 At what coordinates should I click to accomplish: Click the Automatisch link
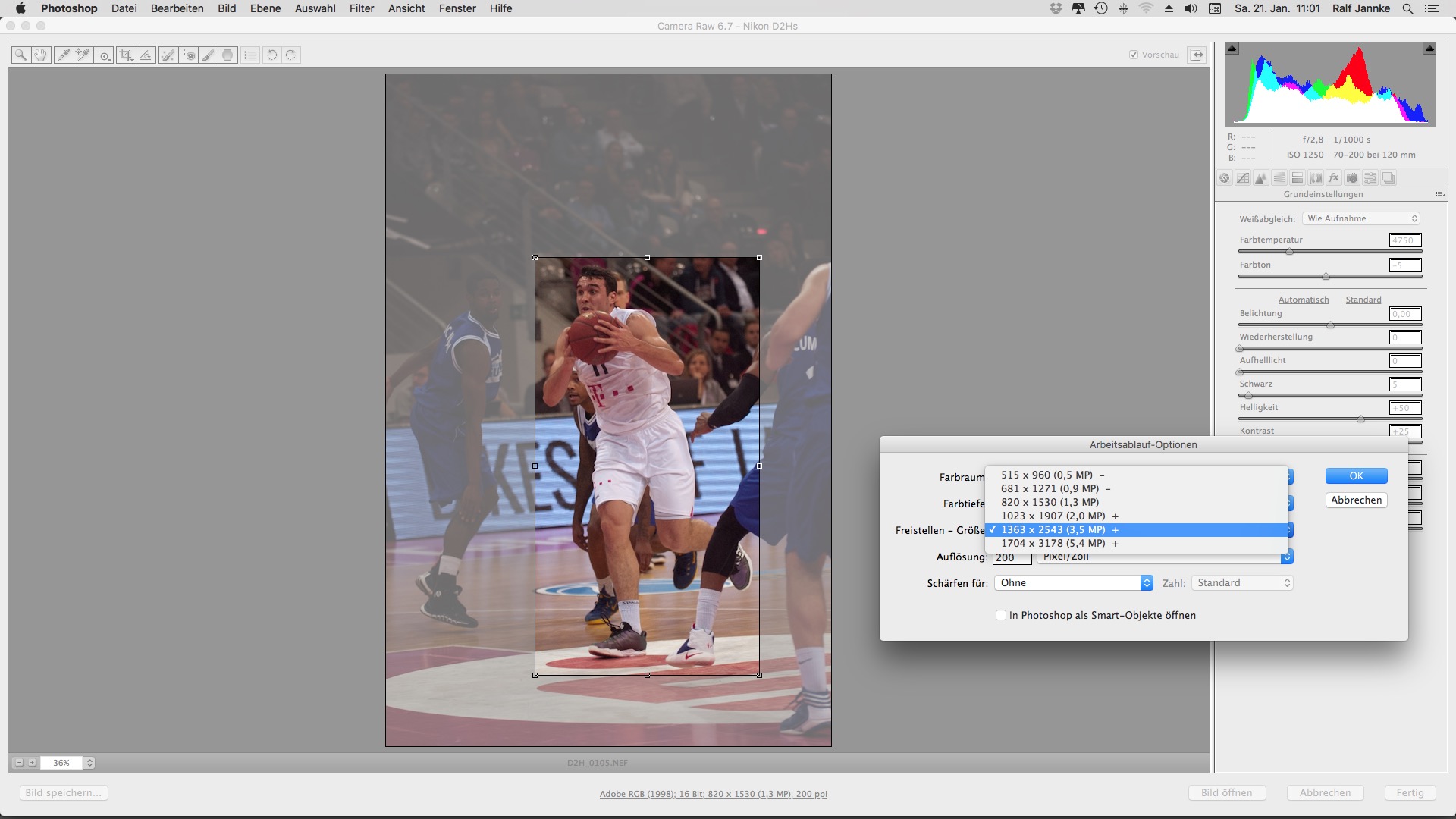point(1303,300)
